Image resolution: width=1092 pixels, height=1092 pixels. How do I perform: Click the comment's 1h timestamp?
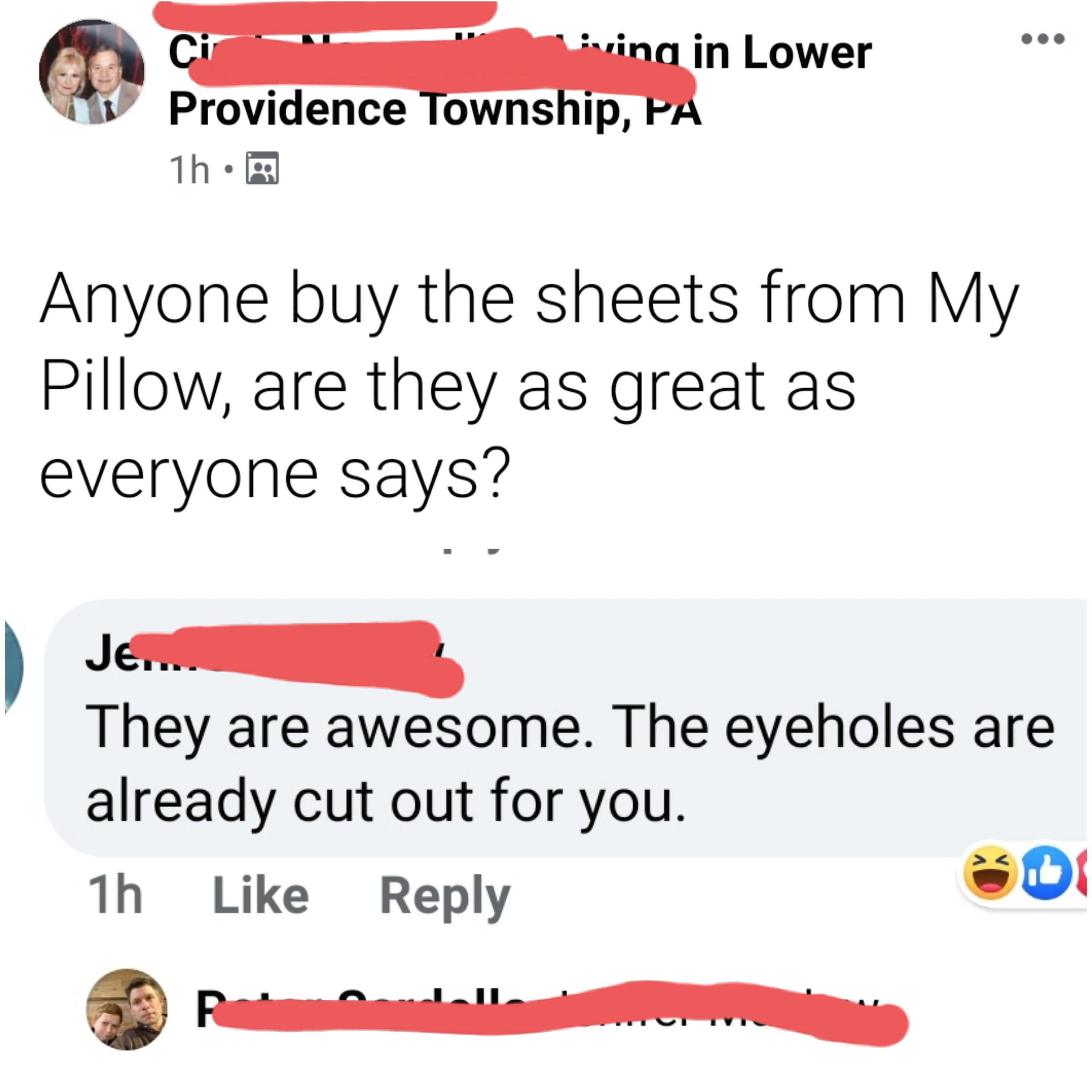(x=115, y=895)
